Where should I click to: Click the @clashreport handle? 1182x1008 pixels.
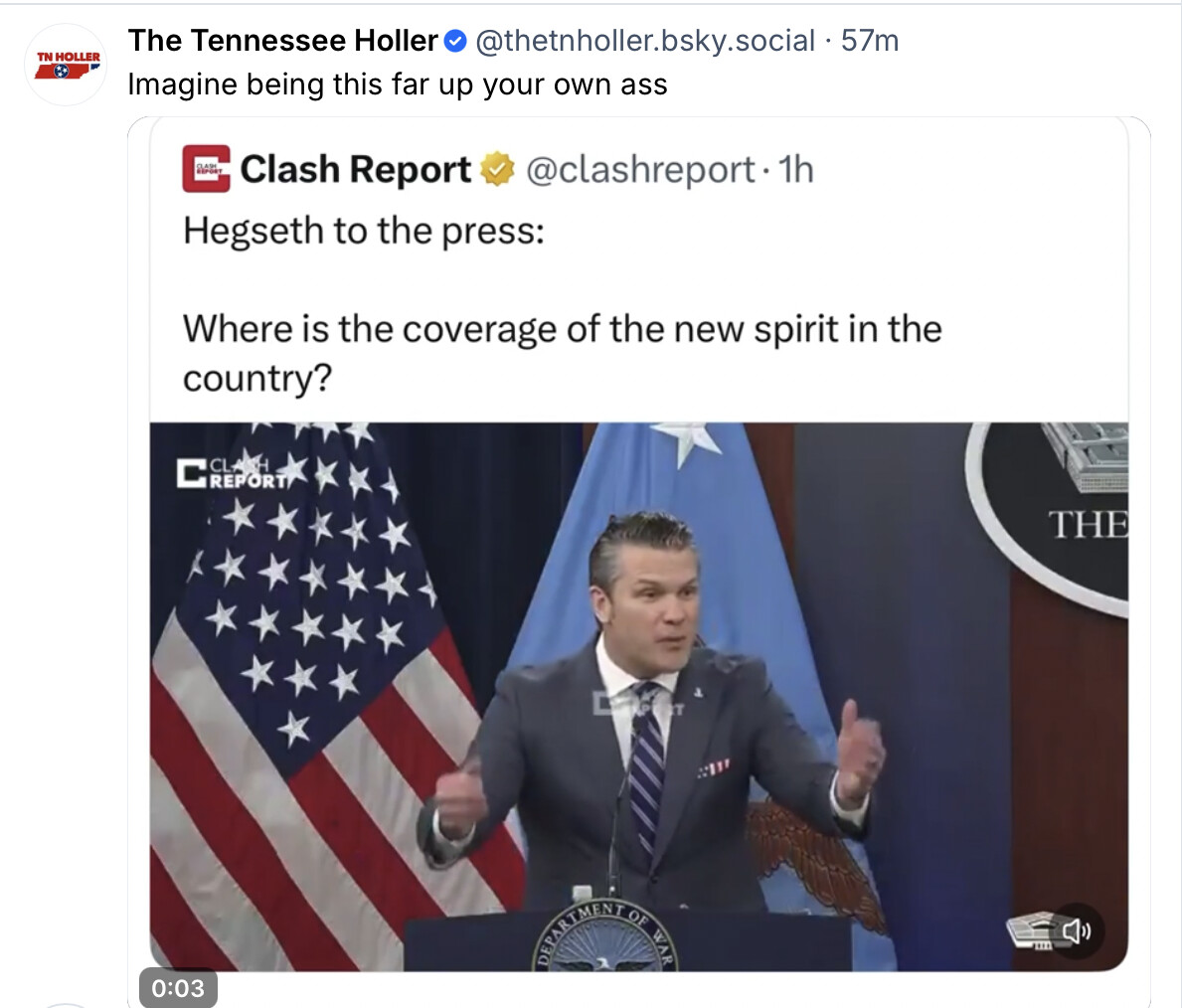coord(639,170)
